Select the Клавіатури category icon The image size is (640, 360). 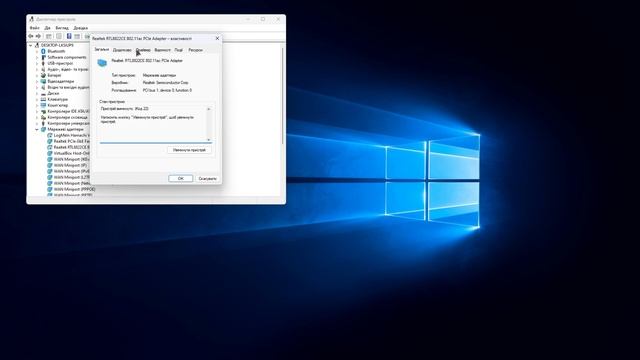tap(43, 99)
